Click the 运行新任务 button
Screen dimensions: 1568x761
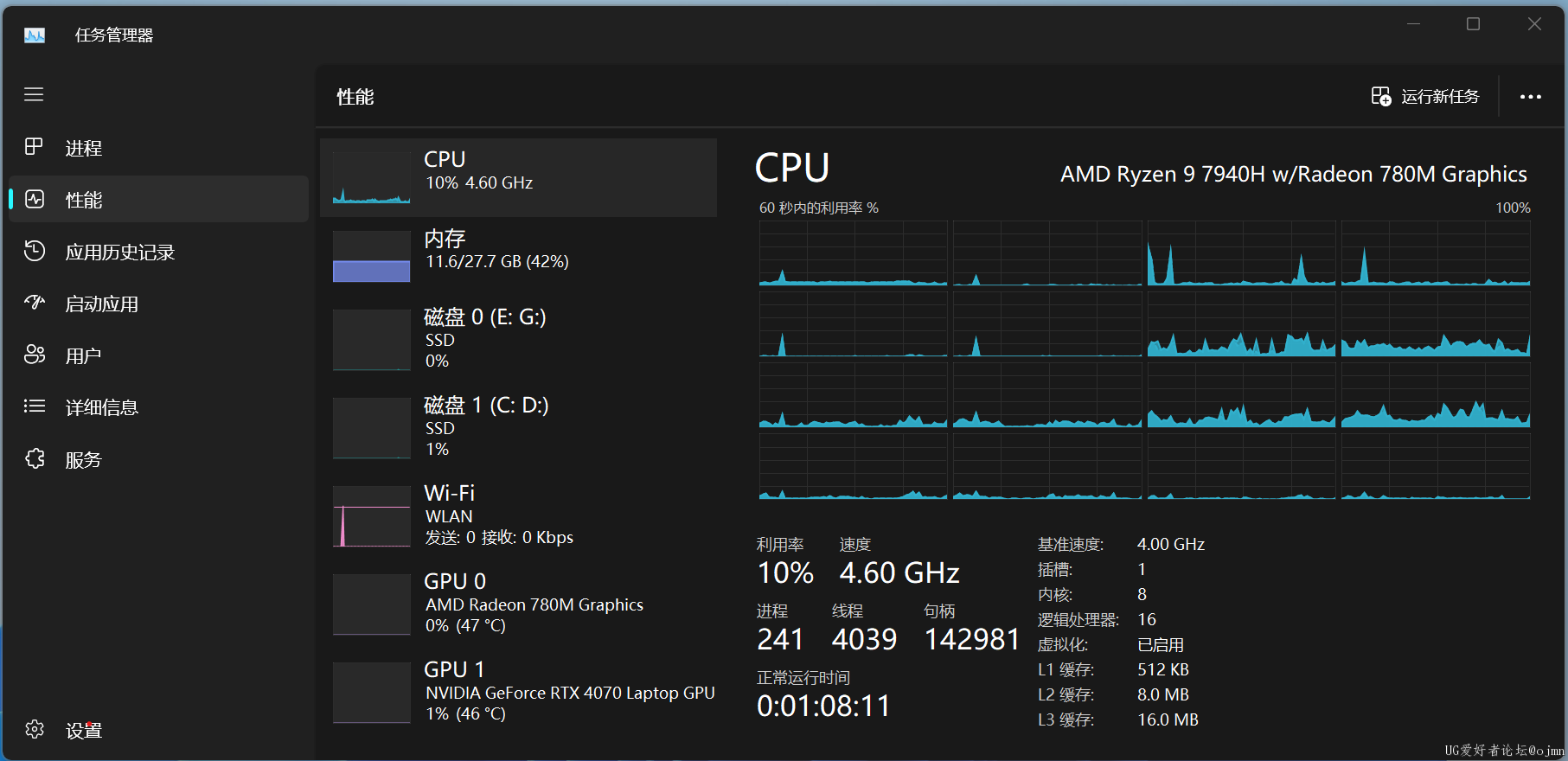(x=1425, y=96)
